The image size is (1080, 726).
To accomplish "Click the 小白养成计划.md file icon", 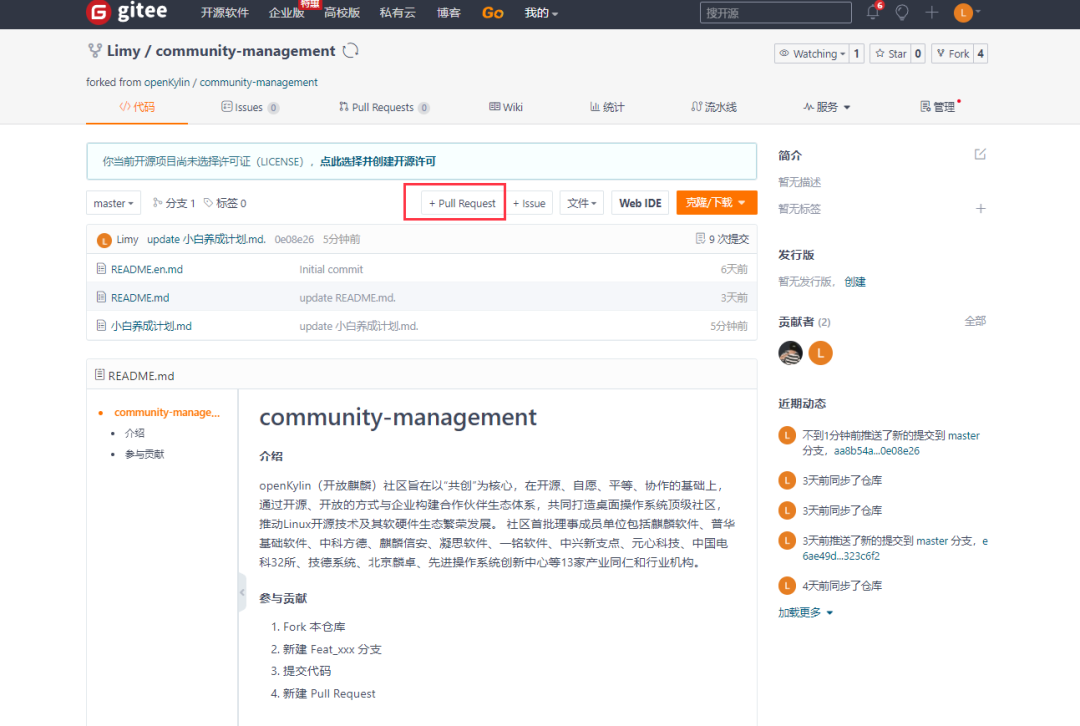I will (101, 325).
